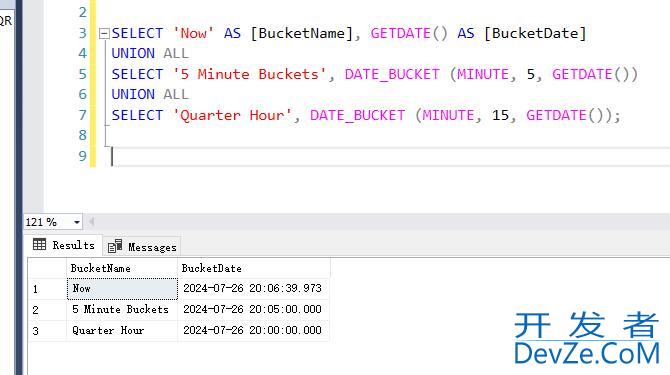Select the 'Quarter Hour' cell
The image size is (670, 375).
122,331
